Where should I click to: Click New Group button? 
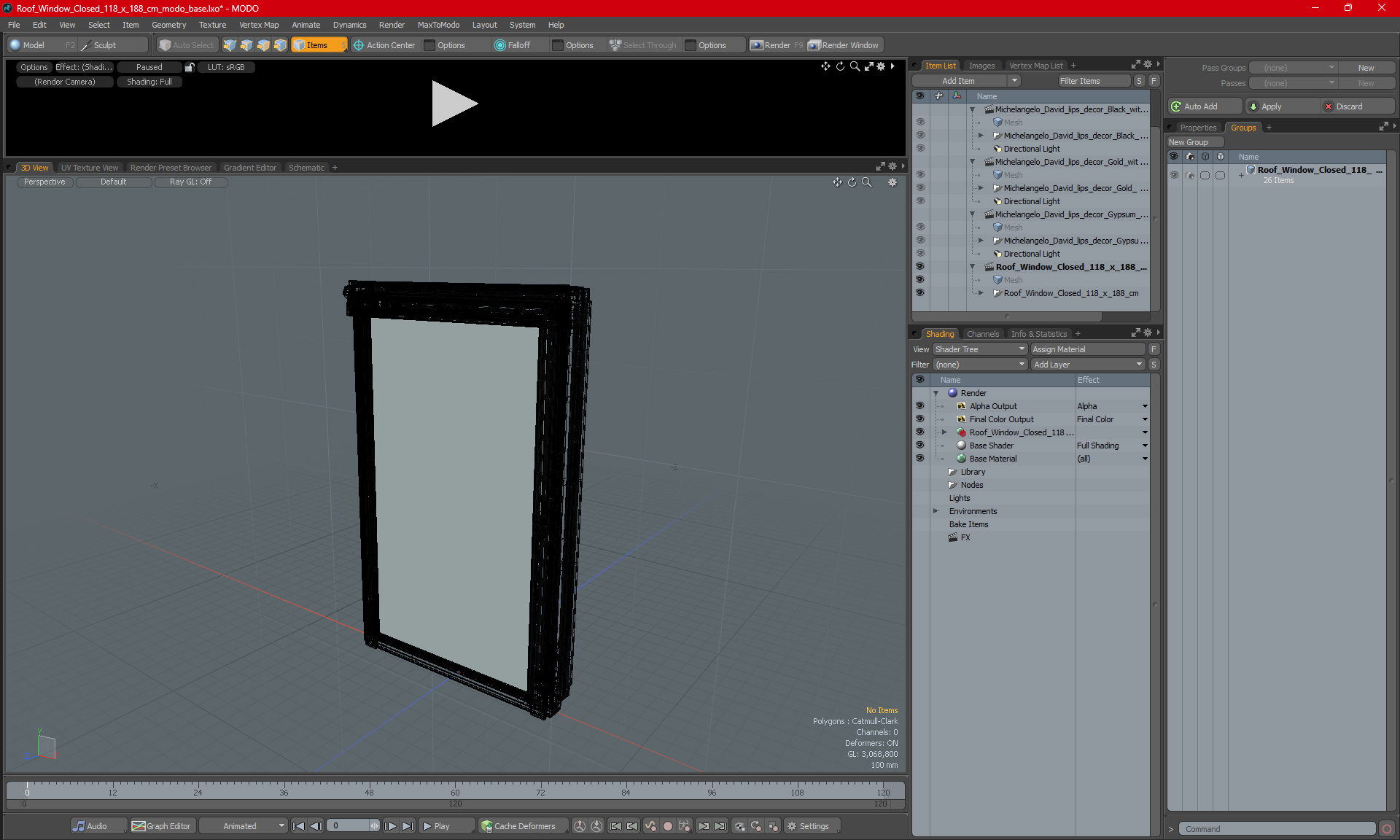[x=1194, y=142]
